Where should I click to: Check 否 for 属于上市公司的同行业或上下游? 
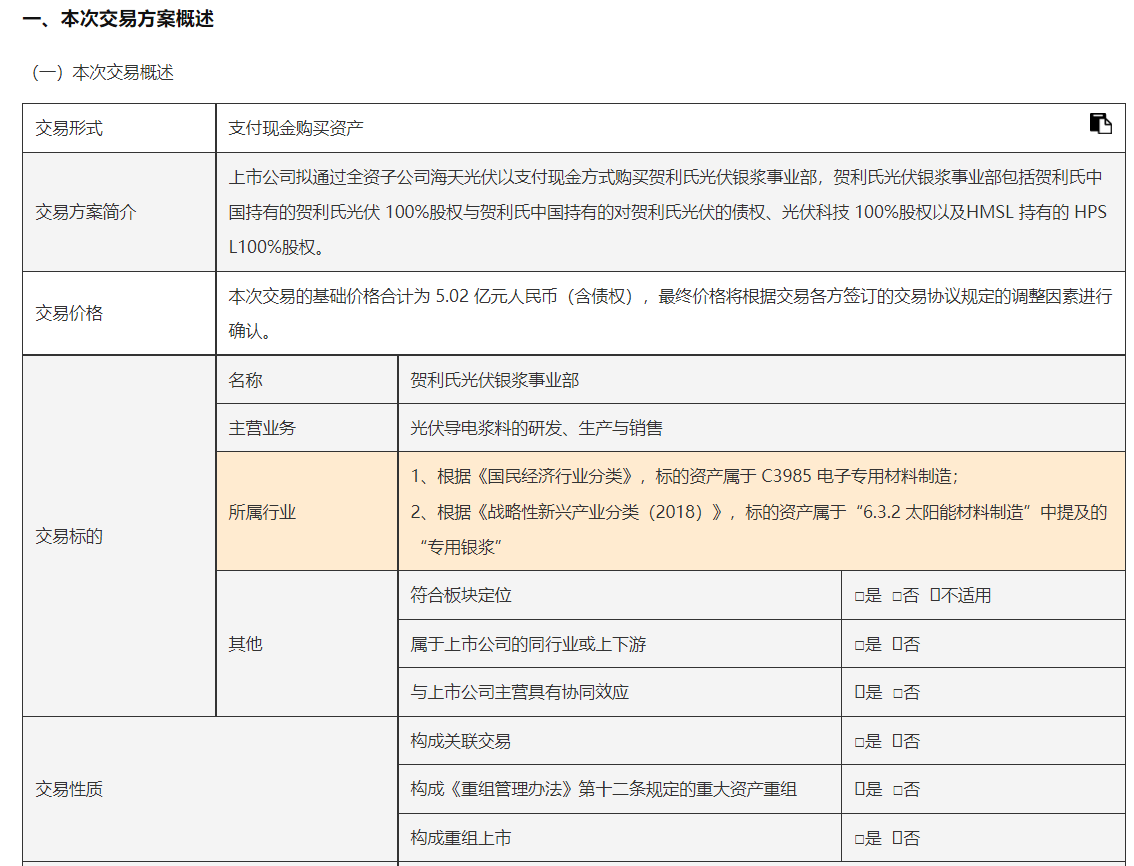click(897, 644)
